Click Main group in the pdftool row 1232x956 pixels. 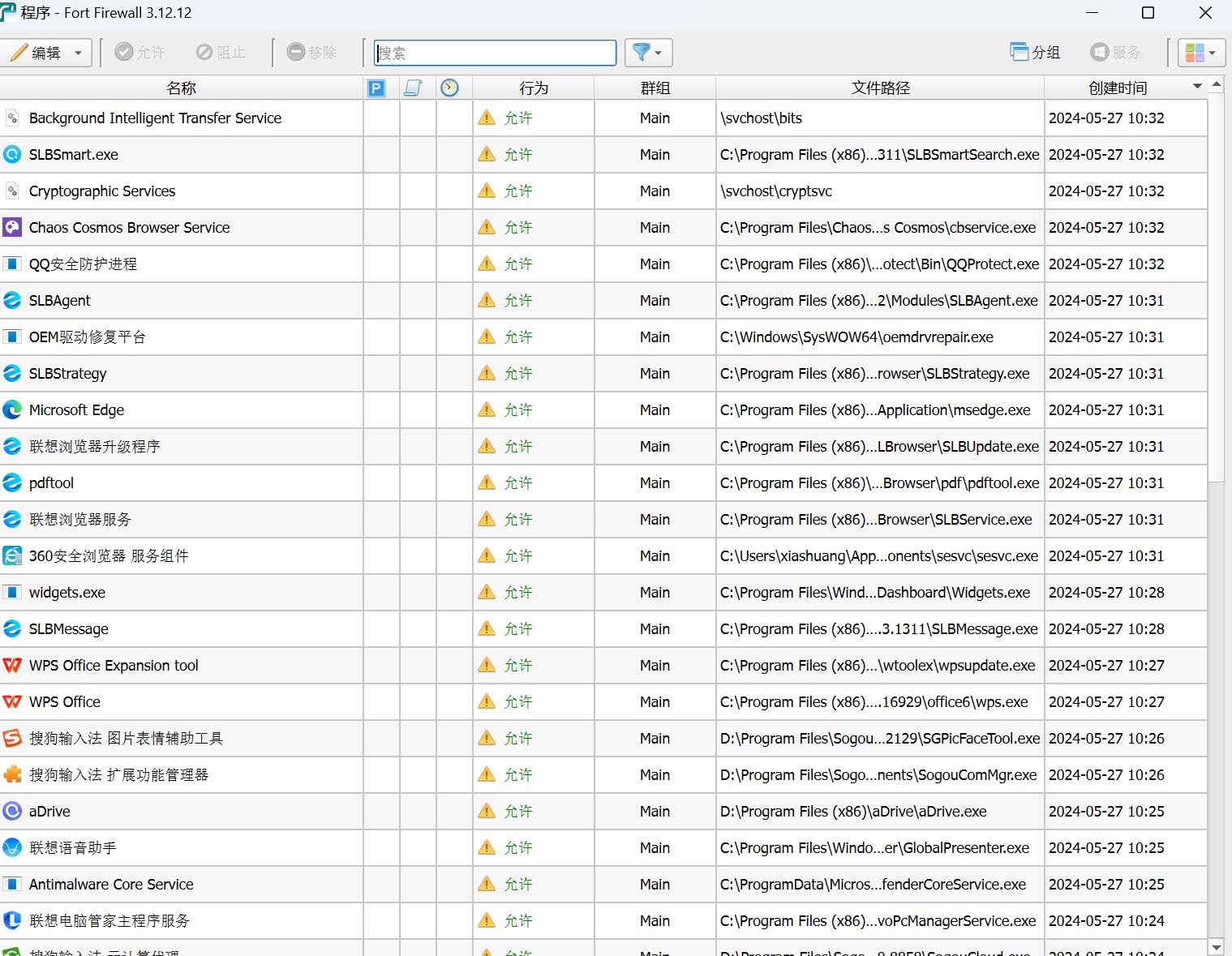point(655,483)
